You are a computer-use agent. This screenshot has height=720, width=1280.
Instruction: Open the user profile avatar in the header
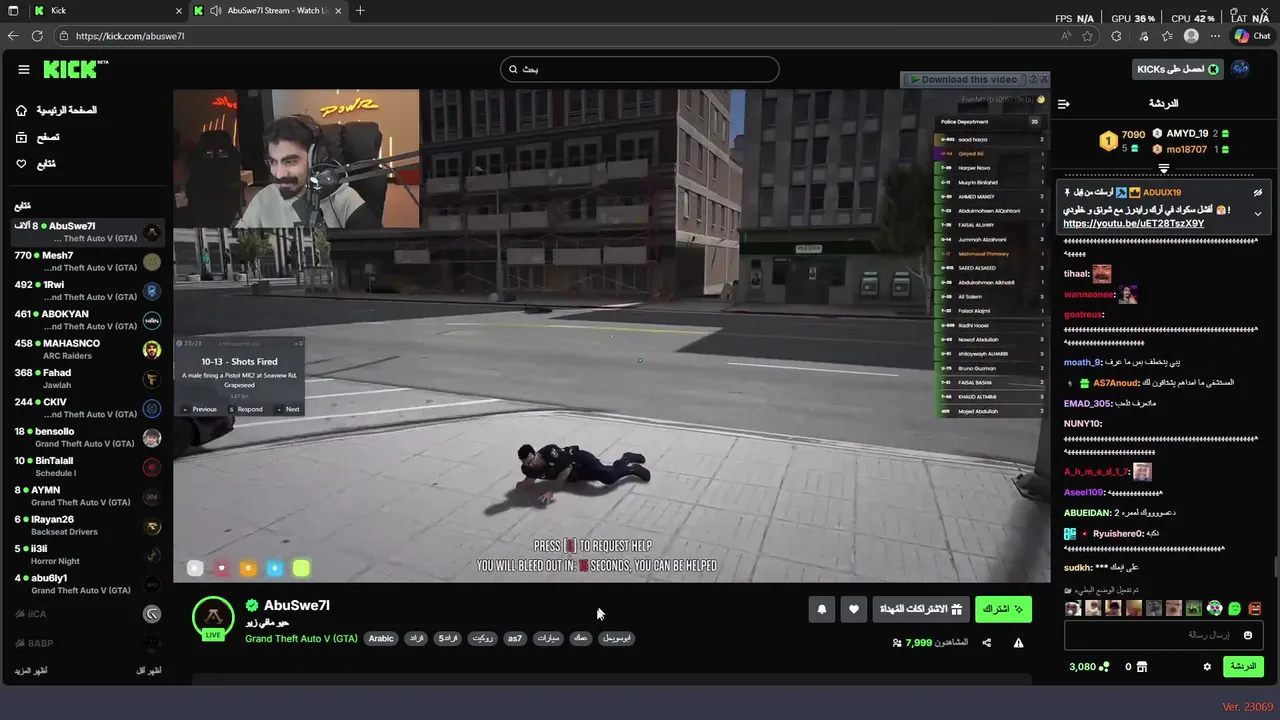pos(1241,69)
